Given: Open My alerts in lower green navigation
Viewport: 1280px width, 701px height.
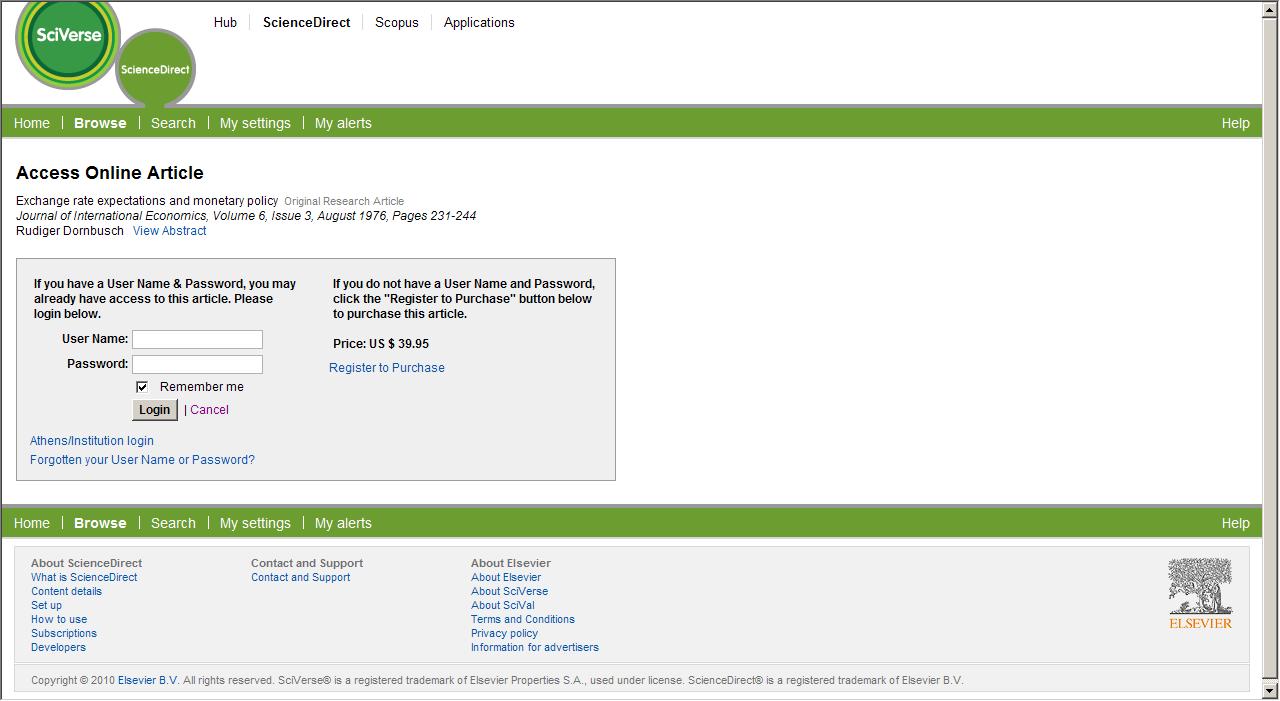Looking at the screenshot, I should tap(343, 523).
